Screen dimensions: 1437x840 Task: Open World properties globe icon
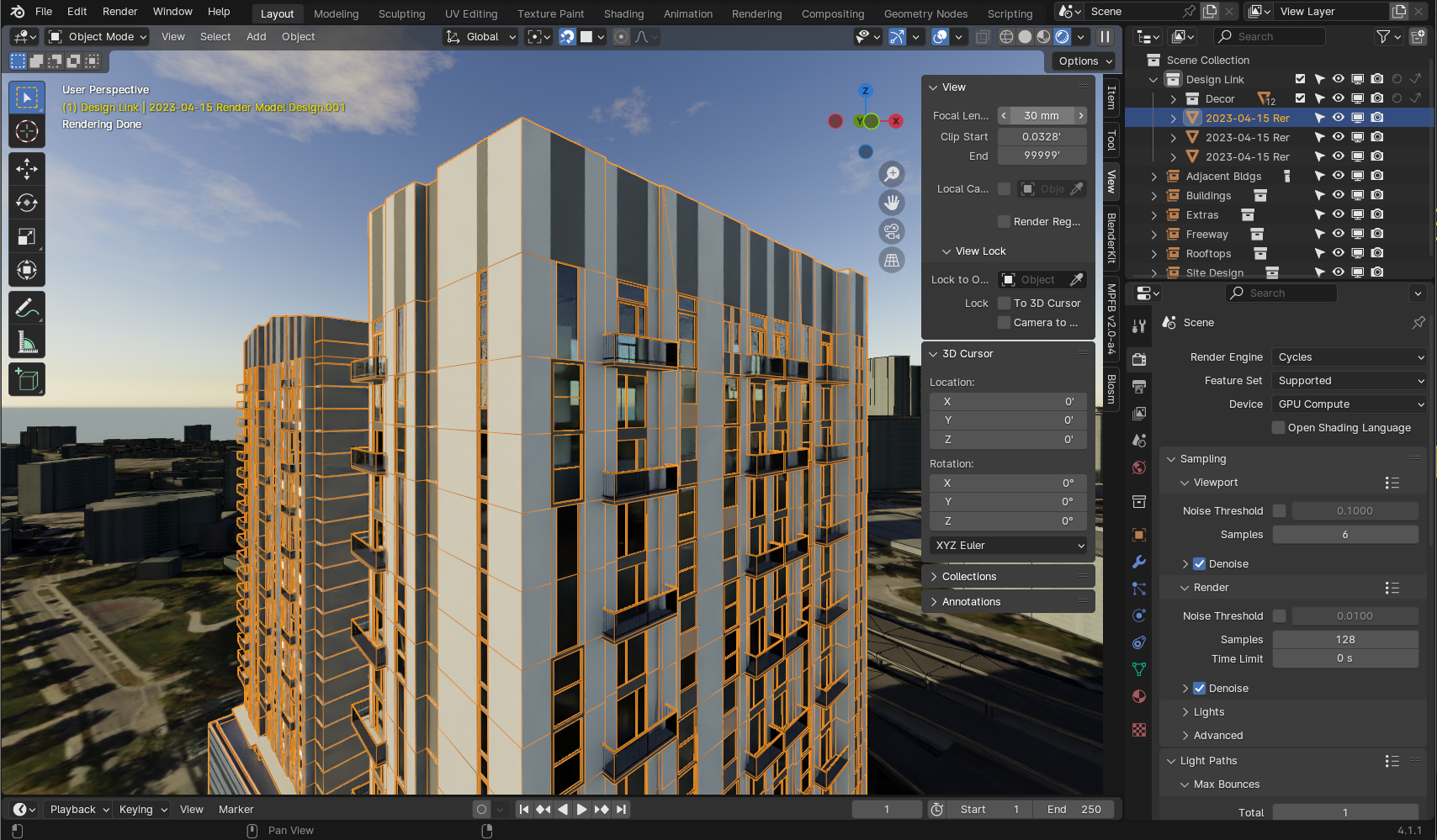1139,468
